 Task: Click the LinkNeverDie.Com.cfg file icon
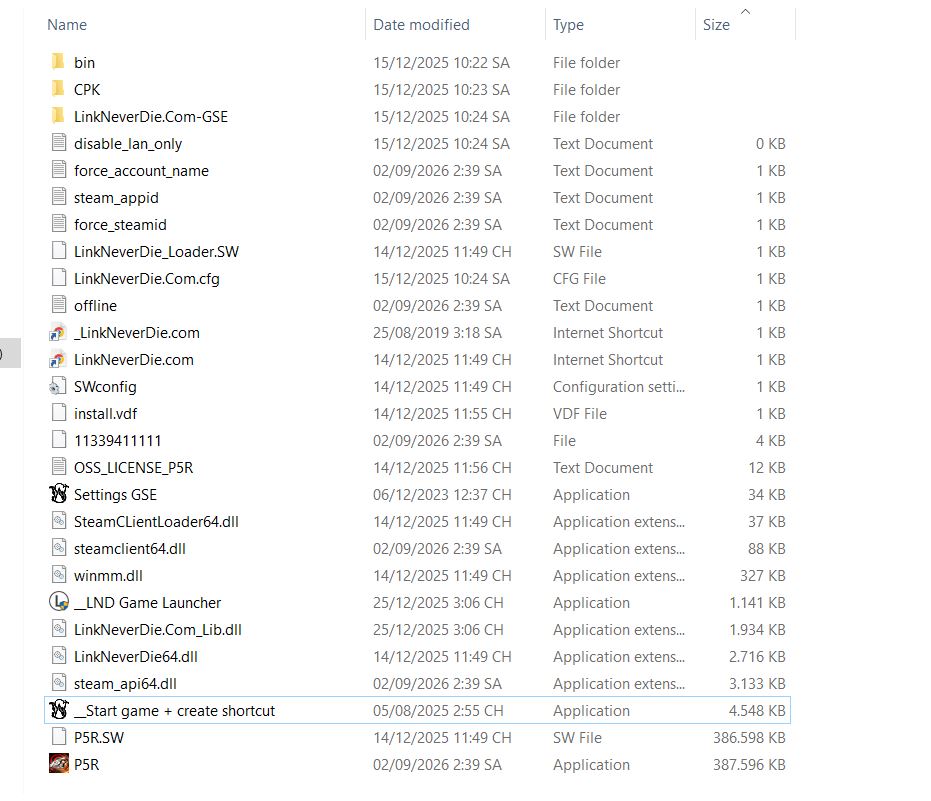(58, 278)
